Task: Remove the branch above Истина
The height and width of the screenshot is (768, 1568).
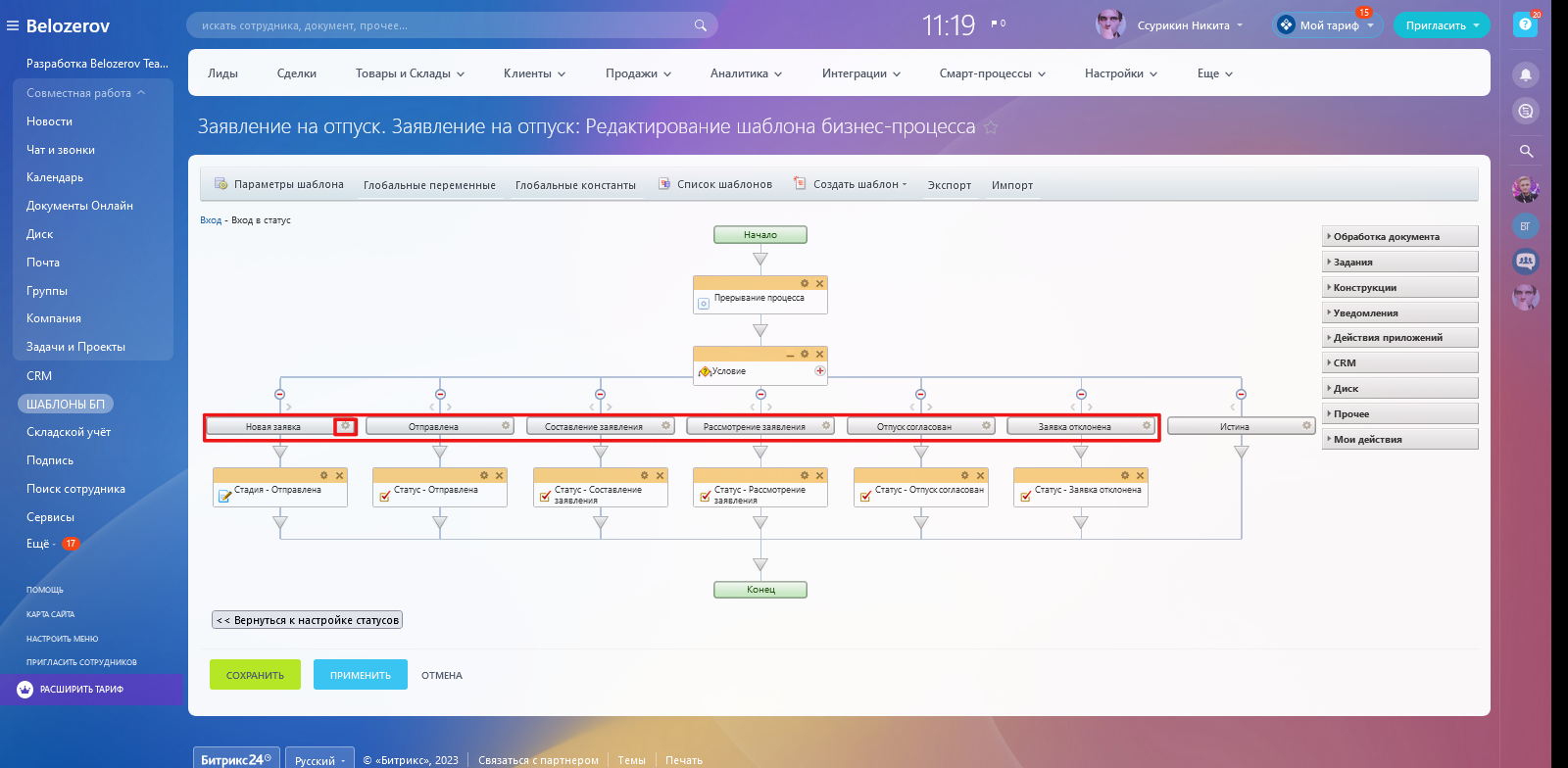Action: [1241, 395]
